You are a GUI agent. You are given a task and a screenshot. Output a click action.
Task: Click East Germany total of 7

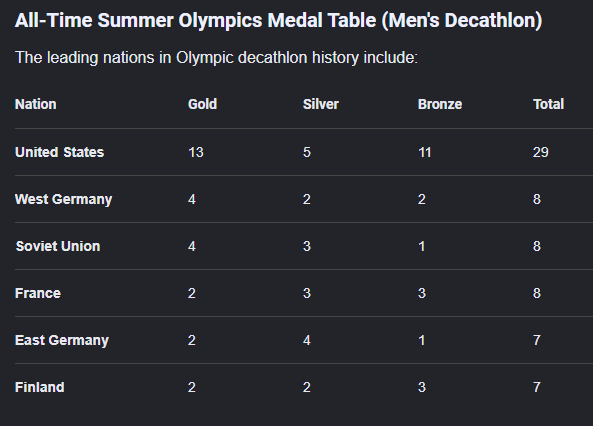537,340
